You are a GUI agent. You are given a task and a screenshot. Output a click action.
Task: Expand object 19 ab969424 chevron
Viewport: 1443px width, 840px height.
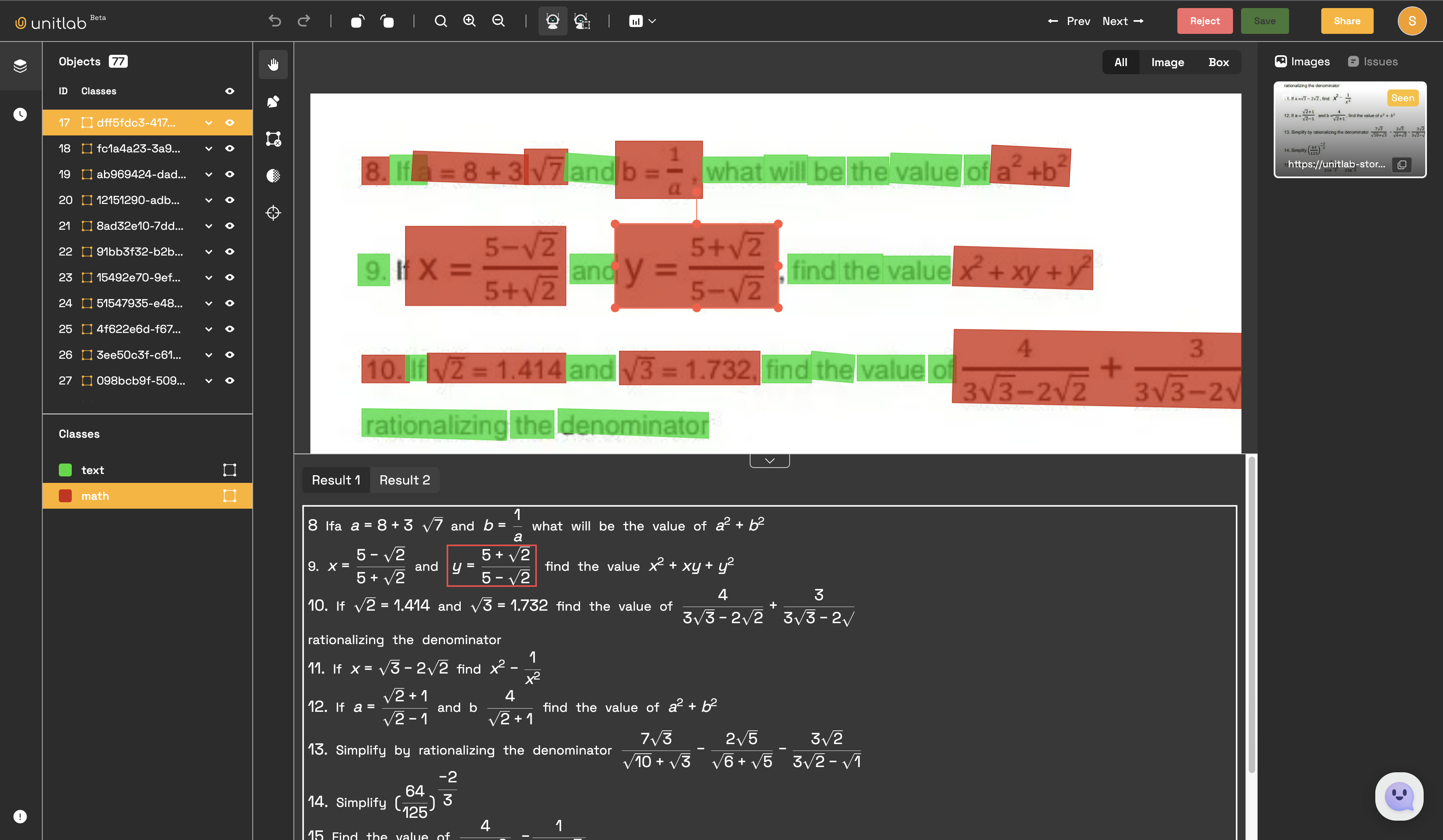click(x=208, y=174)
